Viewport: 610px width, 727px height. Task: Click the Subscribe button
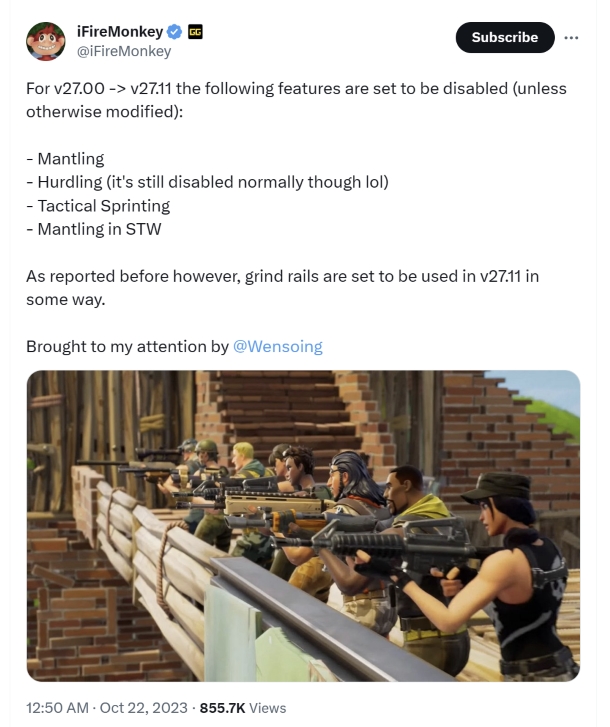click(505, 38)
